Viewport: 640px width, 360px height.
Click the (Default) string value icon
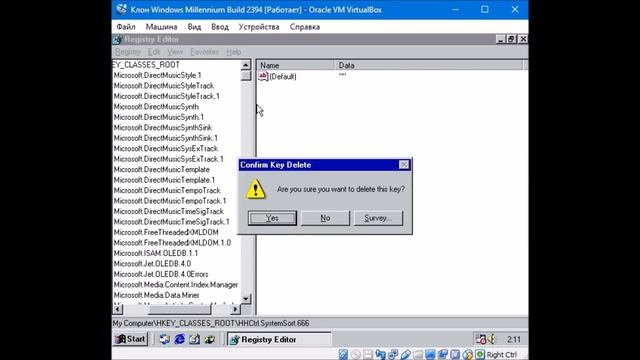point(263,76)
